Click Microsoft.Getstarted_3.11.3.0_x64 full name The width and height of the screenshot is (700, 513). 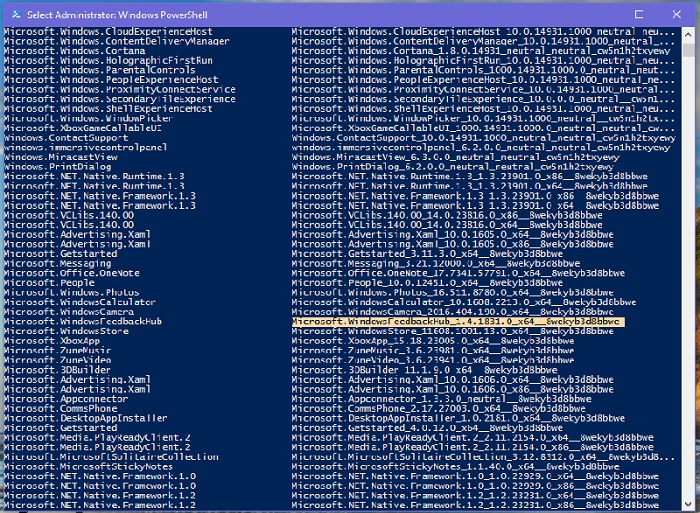pyautogui.click(x=427, y=254)
